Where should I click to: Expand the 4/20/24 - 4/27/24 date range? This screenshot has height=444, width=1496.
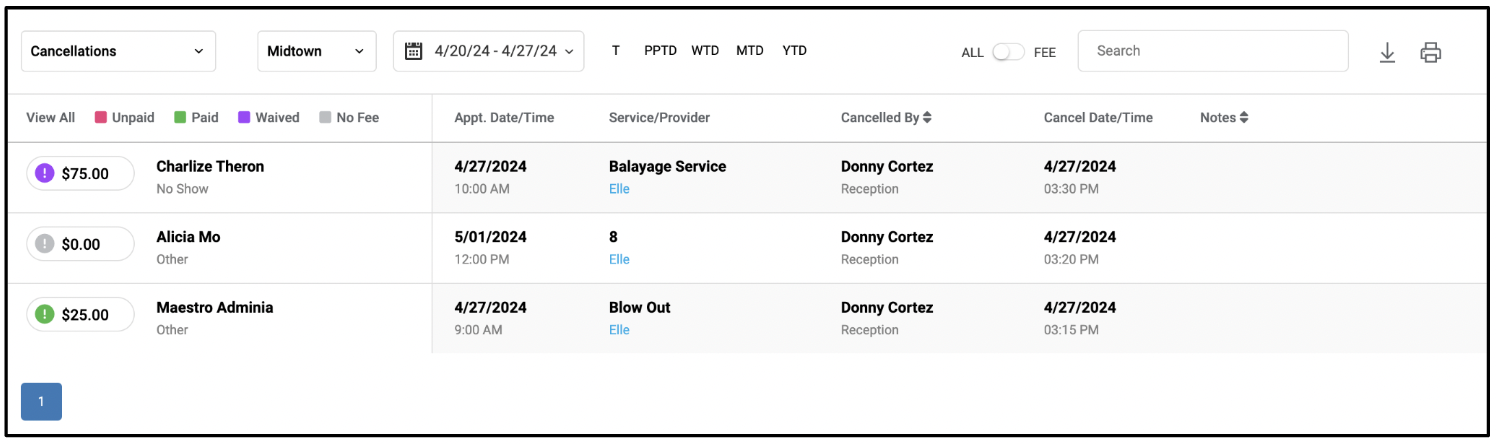click(489, 51)
